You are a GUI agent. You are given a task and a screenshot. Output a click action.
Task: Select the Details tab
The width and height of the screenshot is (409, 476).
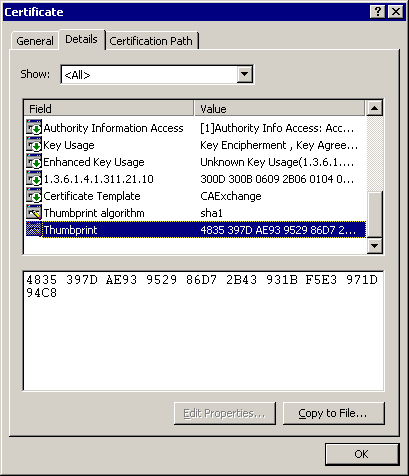pyautogui.click(x=81, y=39)
